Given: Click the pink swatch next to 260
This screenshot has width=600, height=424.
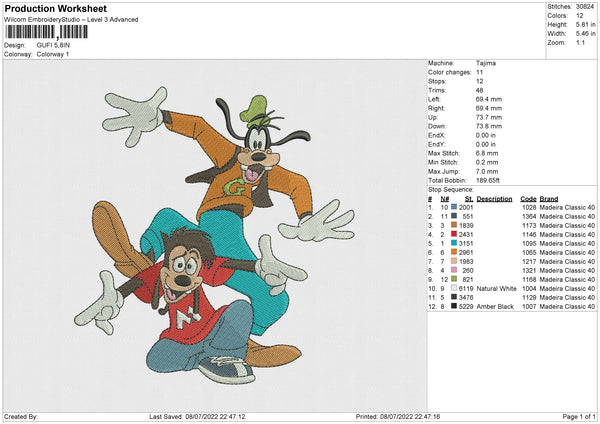Looking at the screenshot, I should [454, 270].
